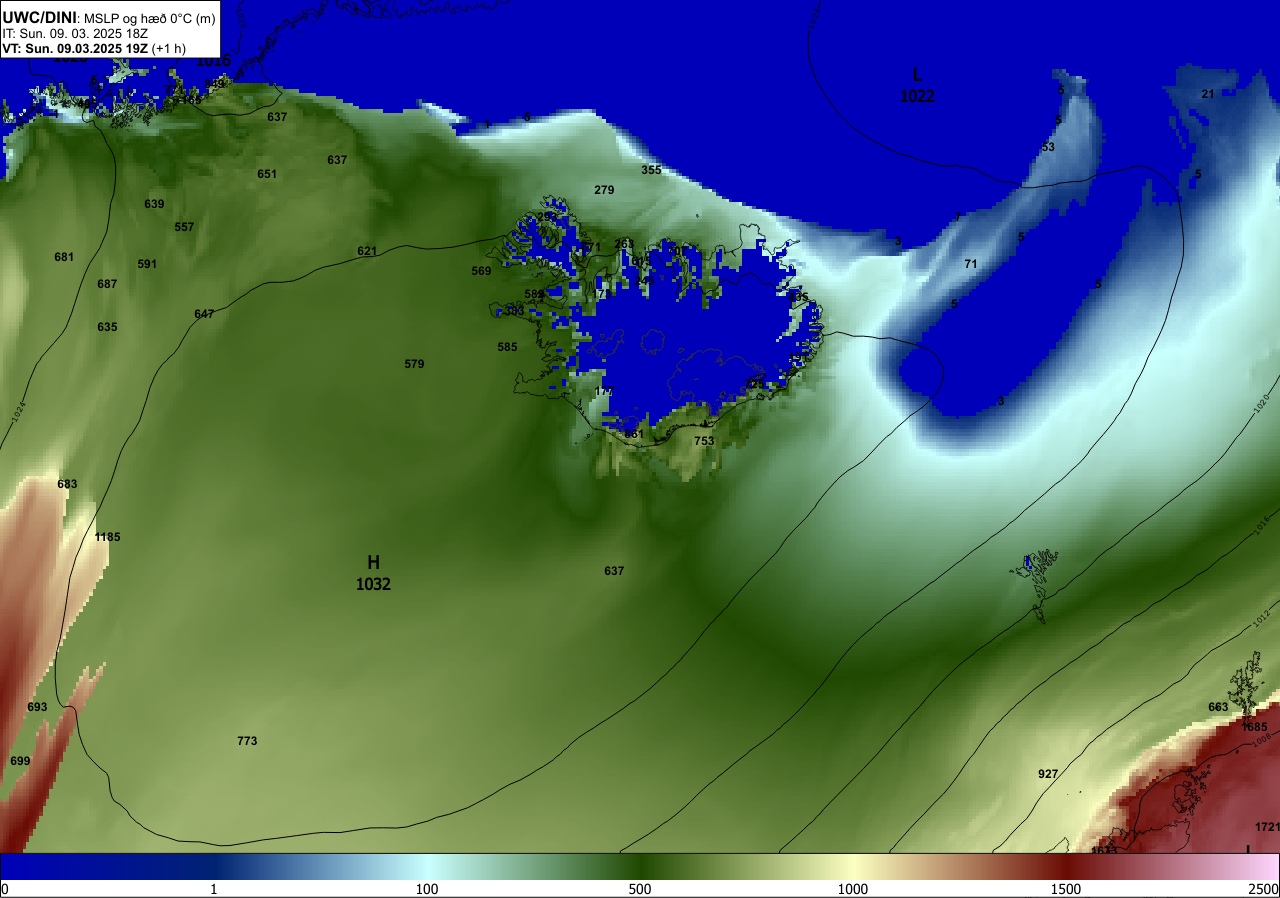1280x898 pixels.
Task: Click the 100 mark on the color scale
Action: (x=427, y=889)
